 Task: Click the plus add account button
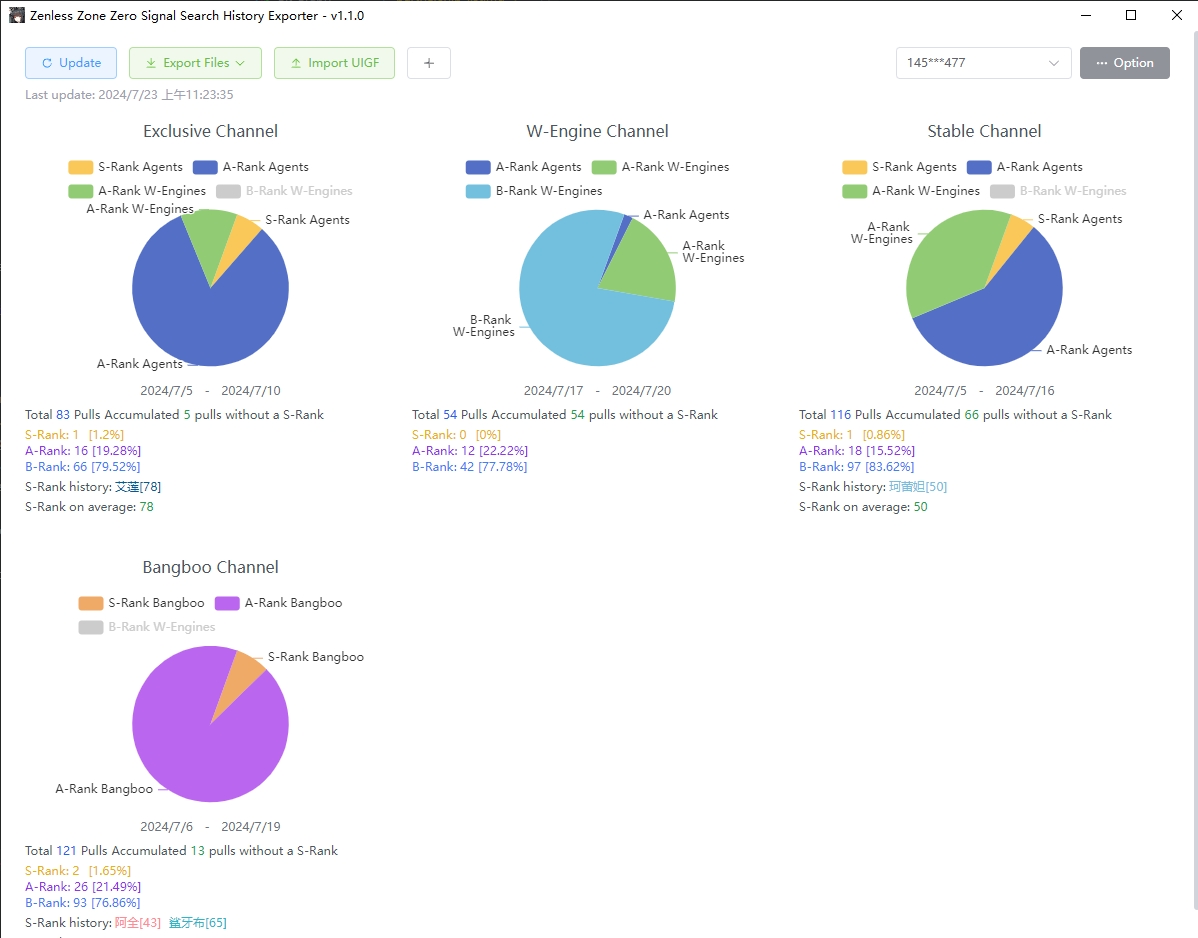(429, 63)
